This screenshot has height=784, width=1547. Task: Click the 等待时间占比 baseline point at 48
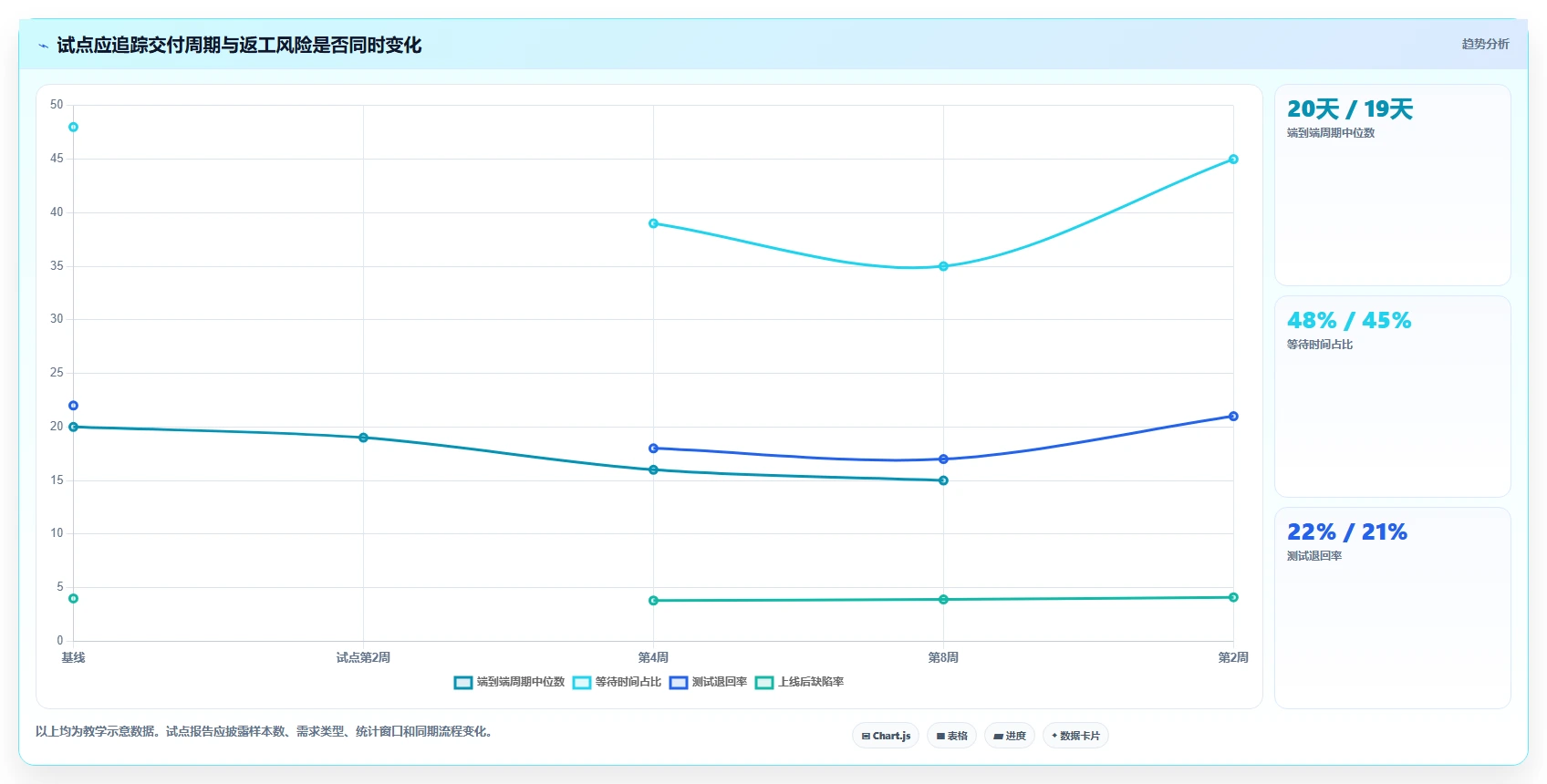pyautogui.click(x=73, y=127)
